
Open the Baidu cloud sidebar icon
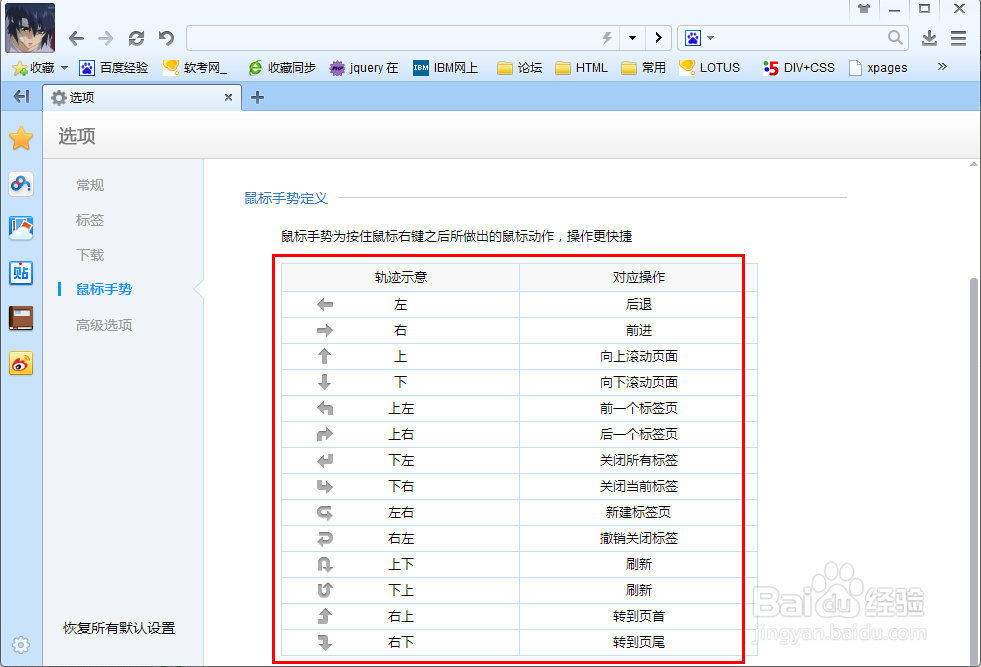click(x=21, y=184)
